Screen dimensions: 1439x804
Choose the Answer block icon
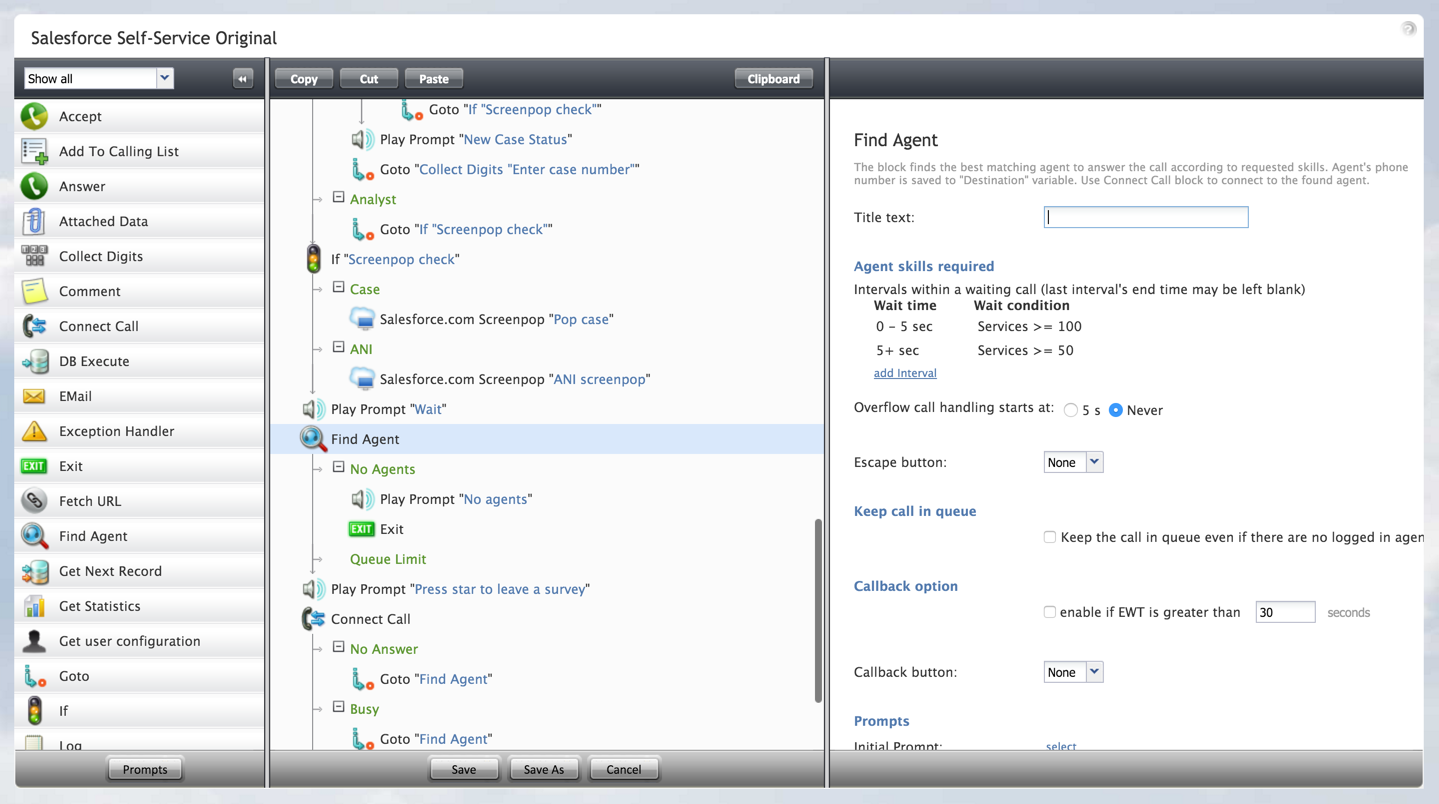[x=34, y=186]
